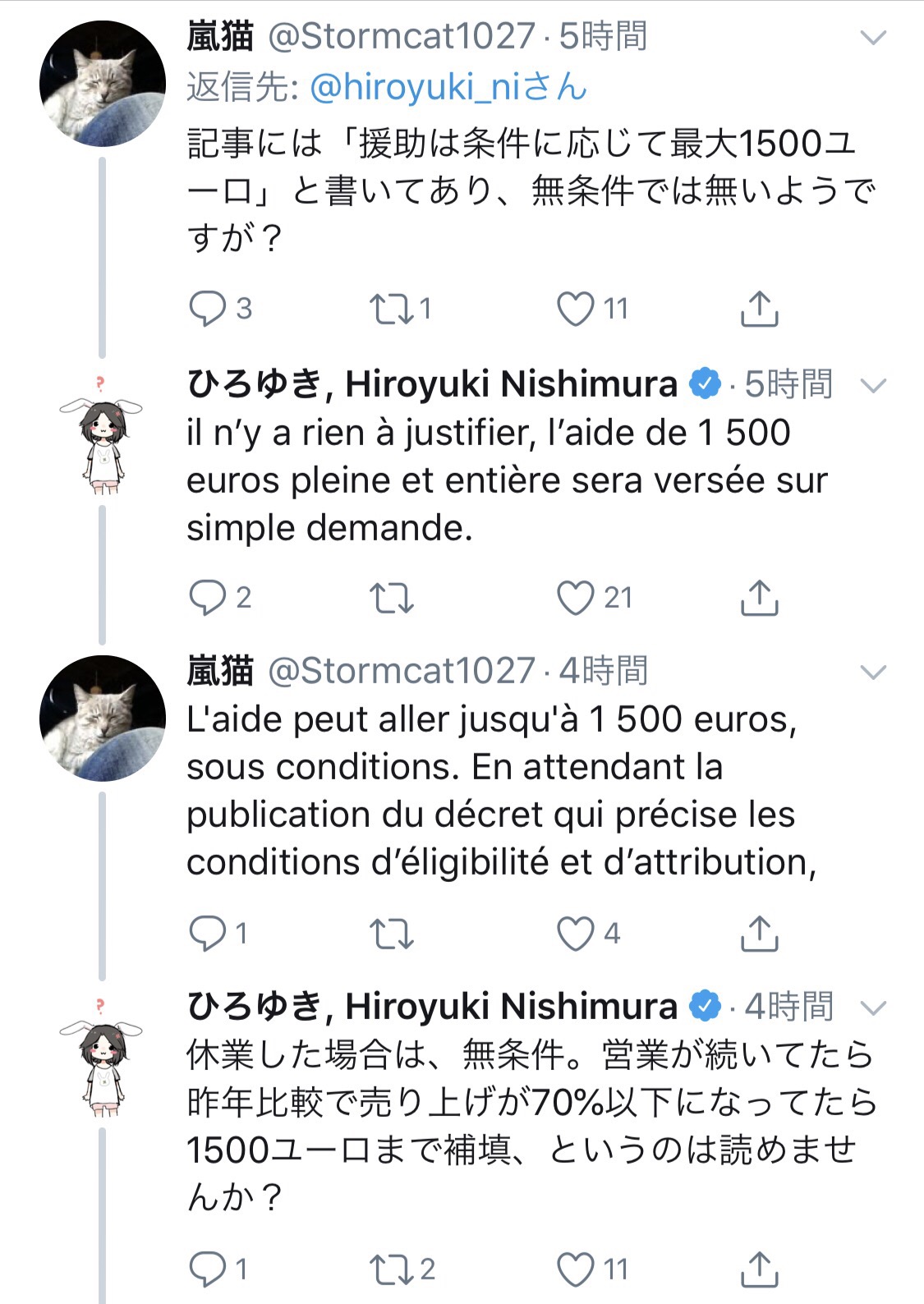Open Hiroyuki Nishimura's bunny avatar on the 5時間 tweet

pyautogui.click(x=102, y=435)
